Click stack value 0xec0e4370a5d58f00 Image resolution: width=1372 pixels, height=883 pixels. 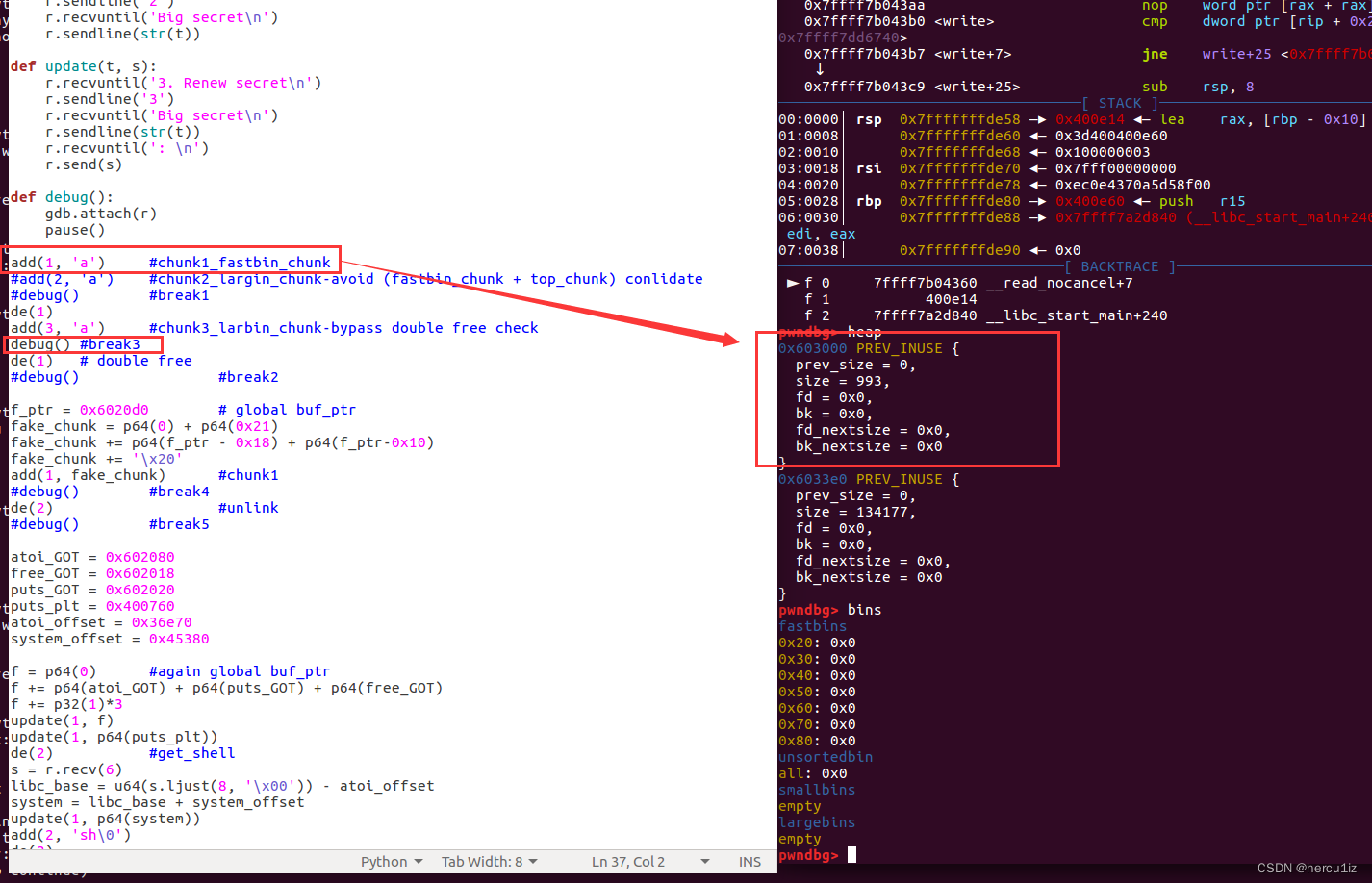click(1133, 185)
